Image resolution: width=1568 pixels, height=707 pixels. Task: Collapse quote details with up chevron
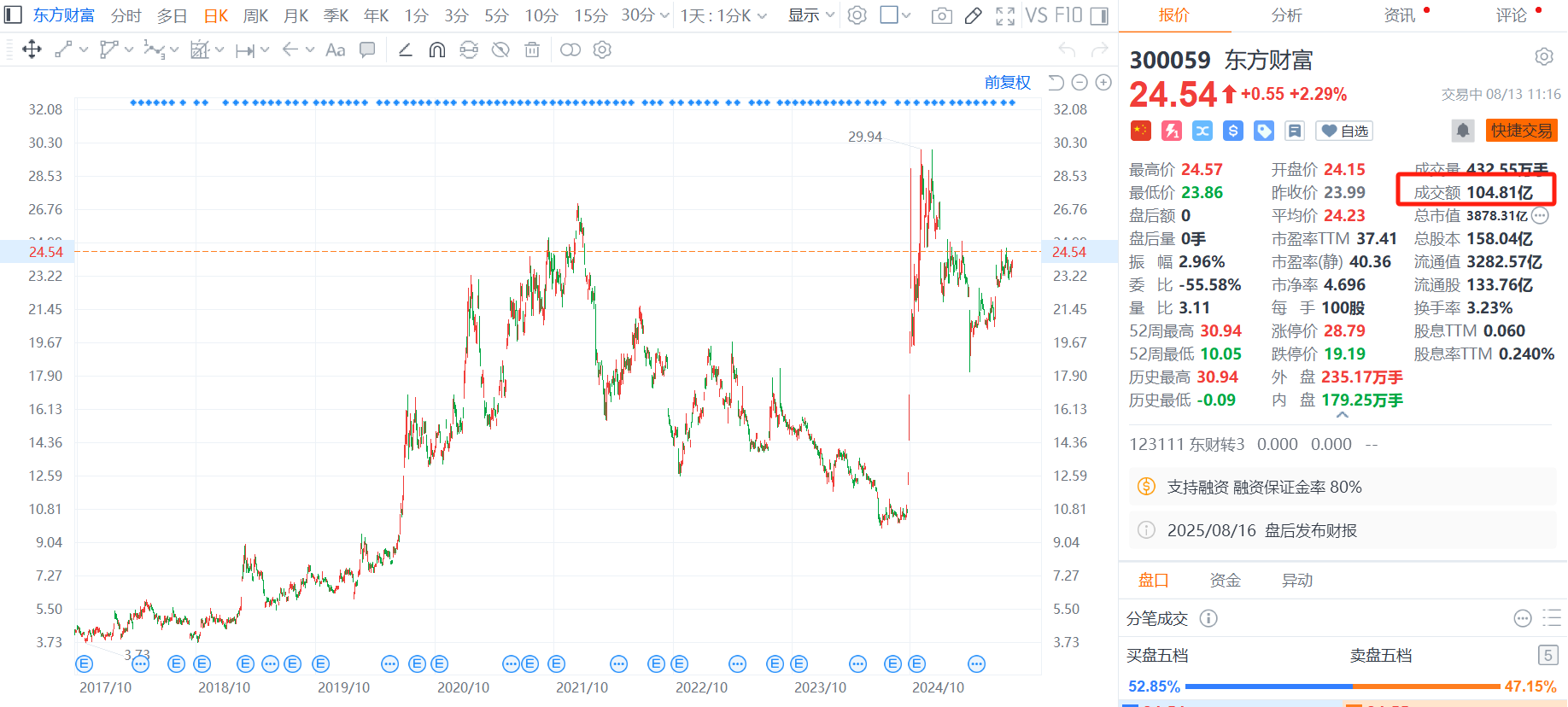tap(1343, 415)
